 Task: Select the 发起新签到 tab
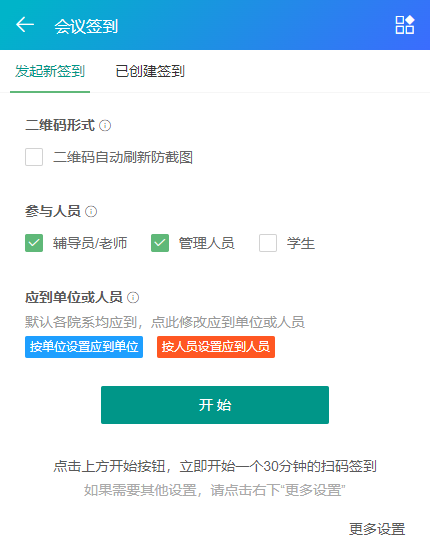(50, 71)
